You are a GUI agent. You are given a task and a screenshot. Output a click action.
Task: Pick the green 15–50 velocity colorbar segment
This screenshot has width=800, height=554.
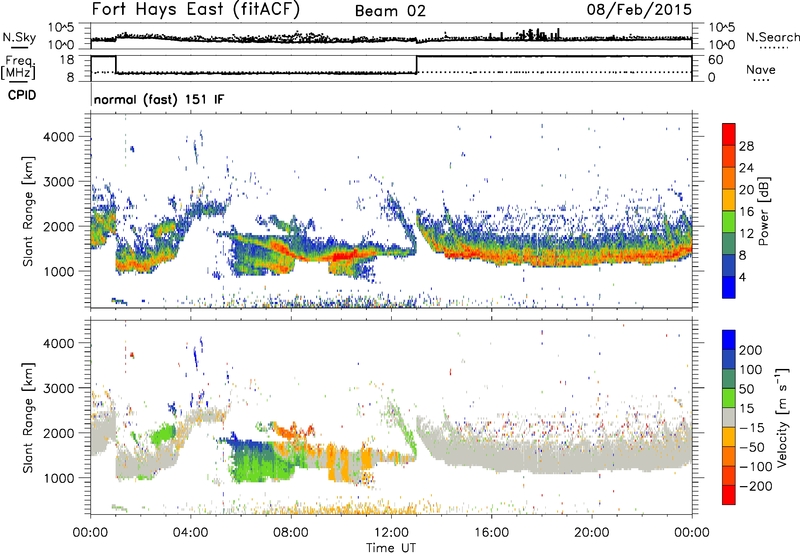[729, 398]
